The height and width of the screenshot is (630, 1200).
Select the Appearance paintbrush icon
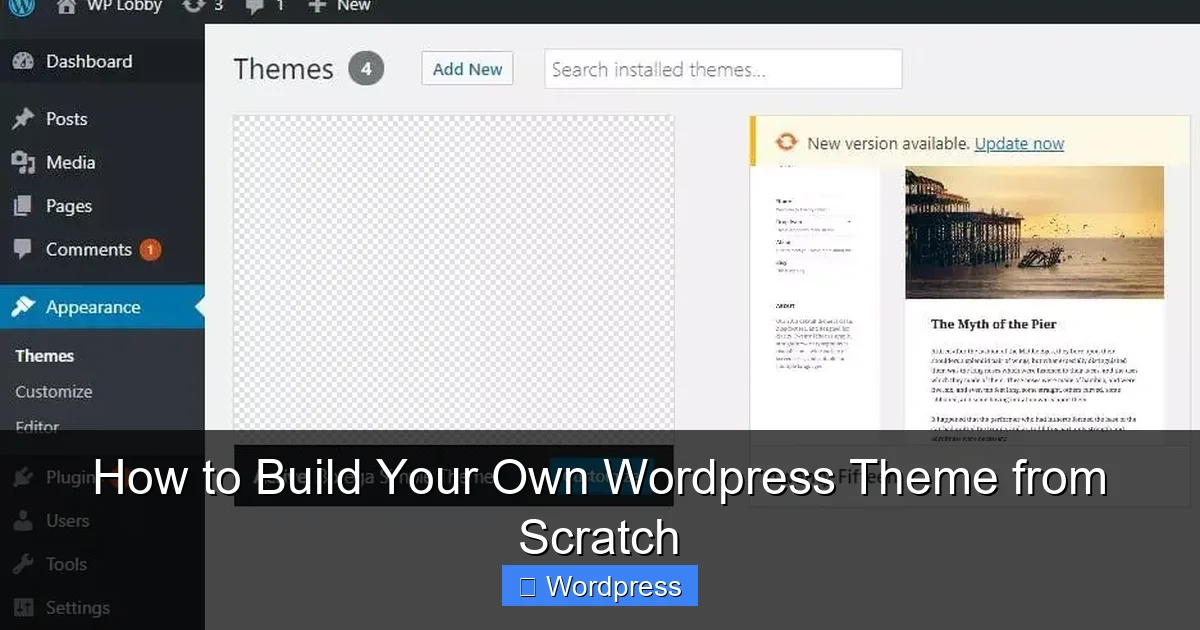click(24, 307)
